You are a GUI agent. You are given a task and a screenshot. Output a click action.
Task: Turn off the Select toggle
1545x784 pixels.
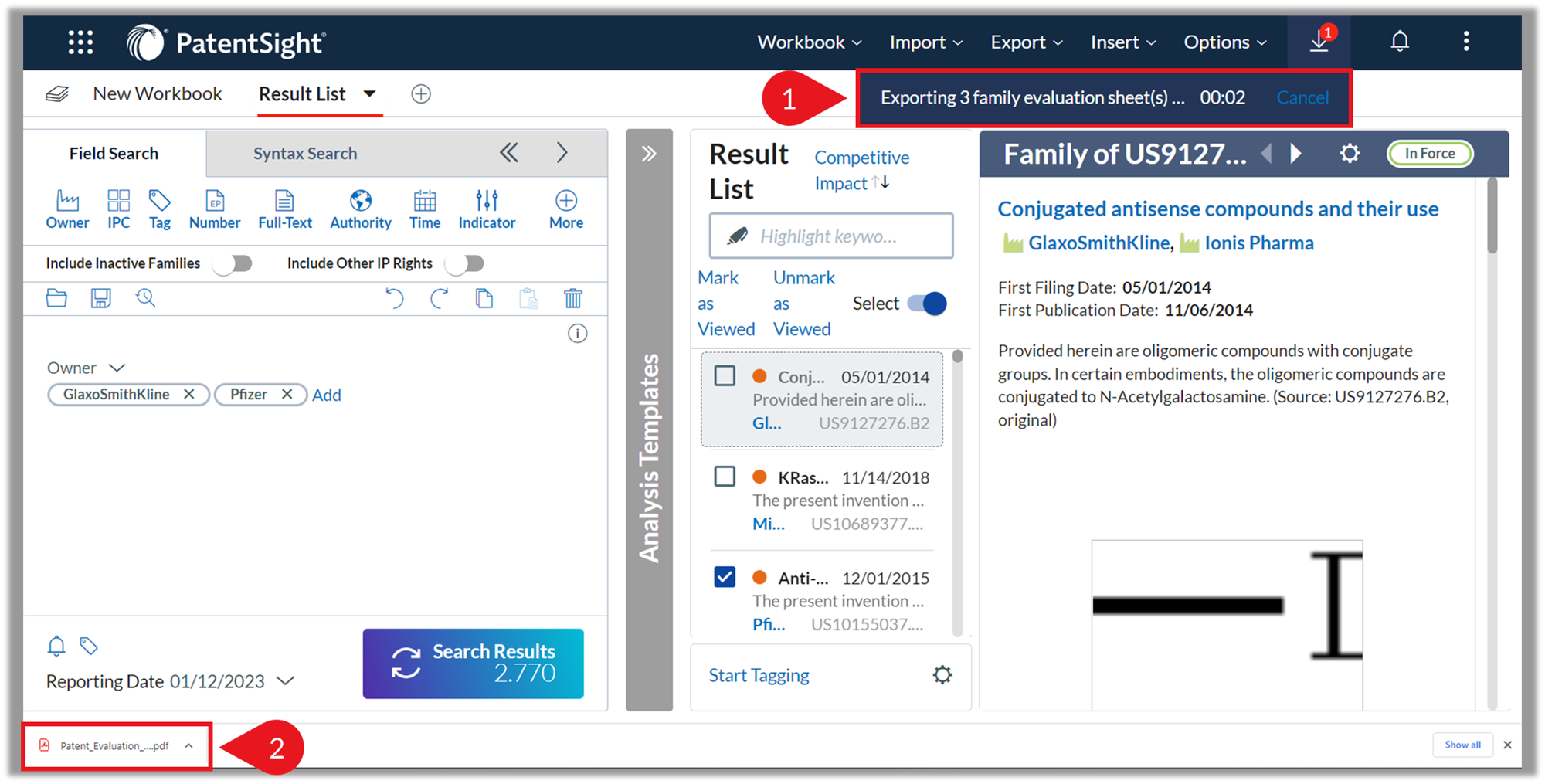[x=927, y=304]
